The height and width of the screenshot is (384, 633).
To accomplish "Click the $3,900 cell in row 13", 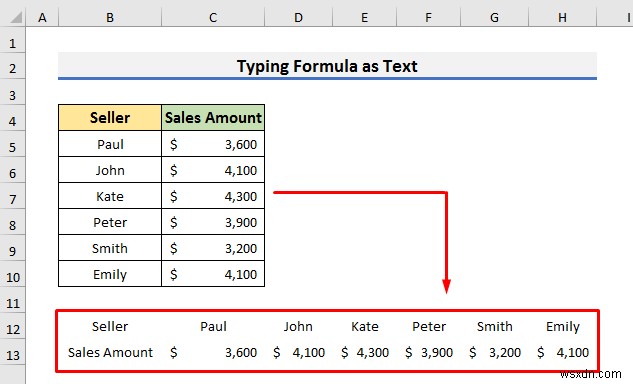I will 428,352.
